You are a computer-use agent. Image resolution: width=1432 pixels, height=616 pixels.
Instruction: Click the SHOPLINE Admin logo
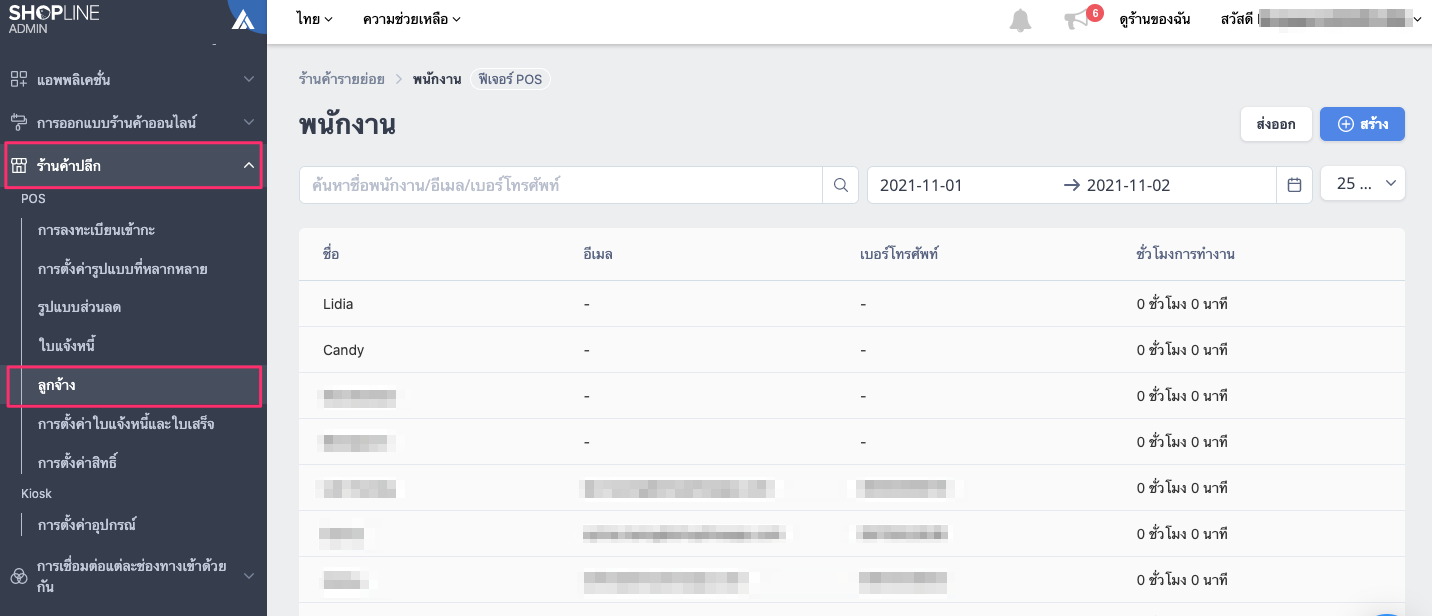[55, 18]
